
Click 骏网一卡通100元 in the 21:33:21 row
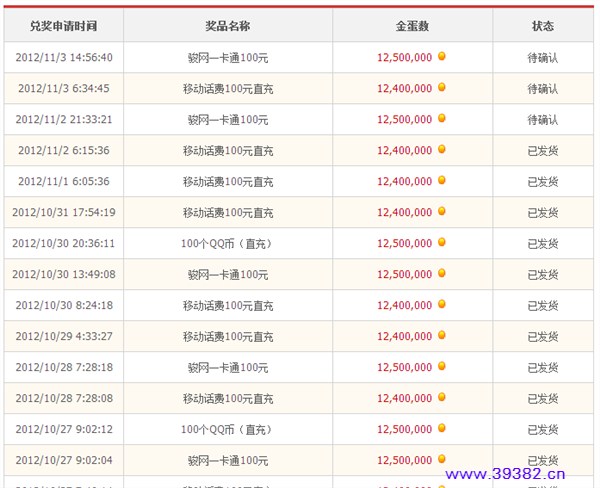[228, 120]
